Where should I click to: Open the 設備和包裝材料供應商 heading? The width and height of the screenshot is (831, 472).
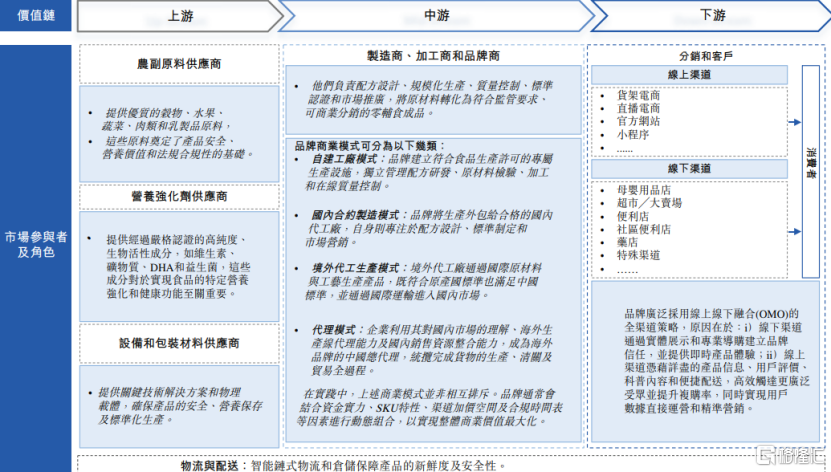tap(179, 342)
